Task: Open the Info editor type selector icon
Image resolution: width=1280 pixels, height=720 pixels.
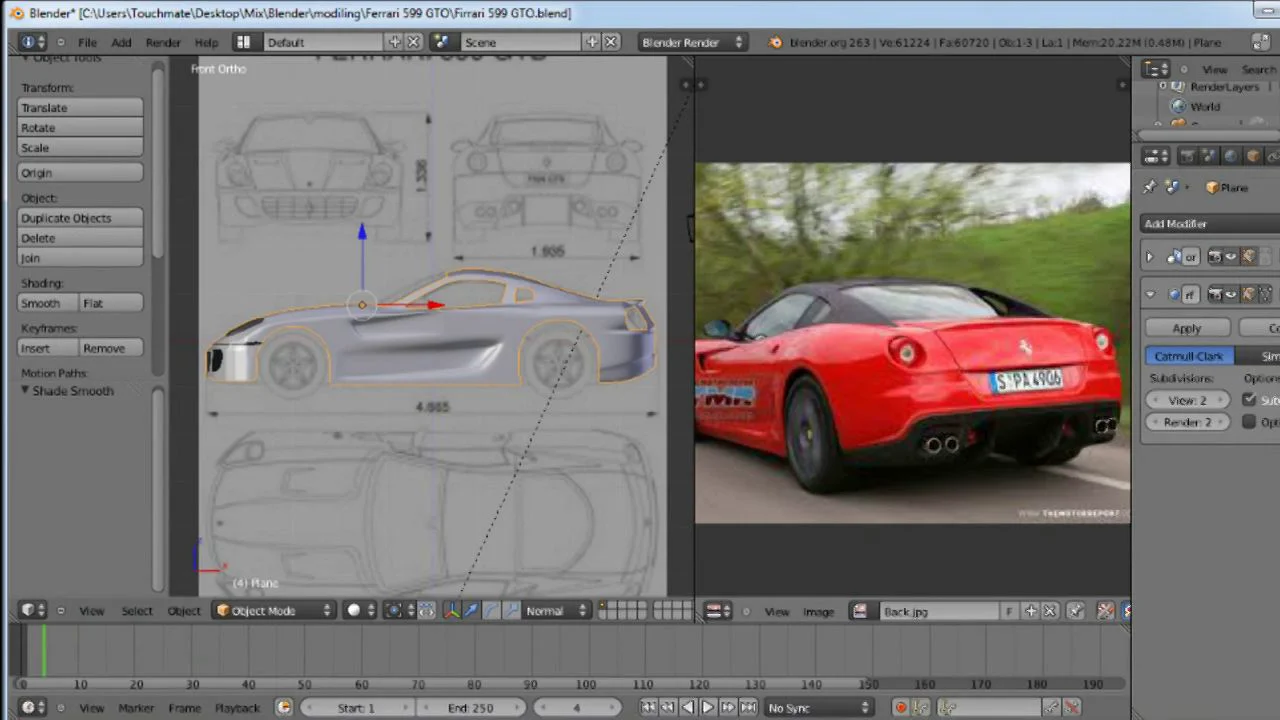Action: tap(32, 42)
